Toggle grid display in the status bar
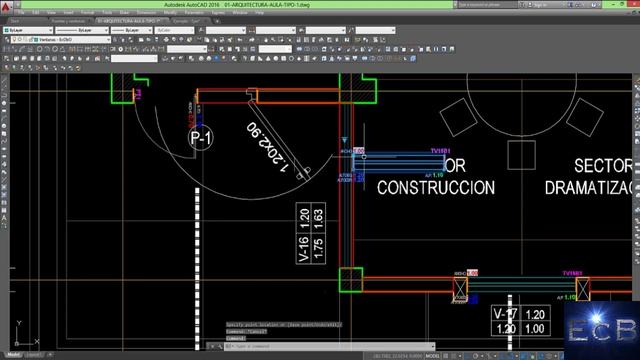 pyautogui.click(x=446, y=356)
